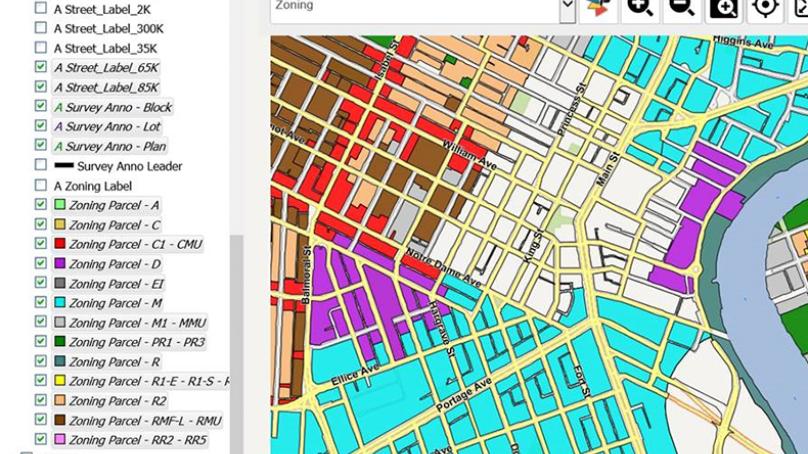The height and width of the screenshot is (454, 808).
Task: Click the Balmoral St map label
Action: pos(305,275)
